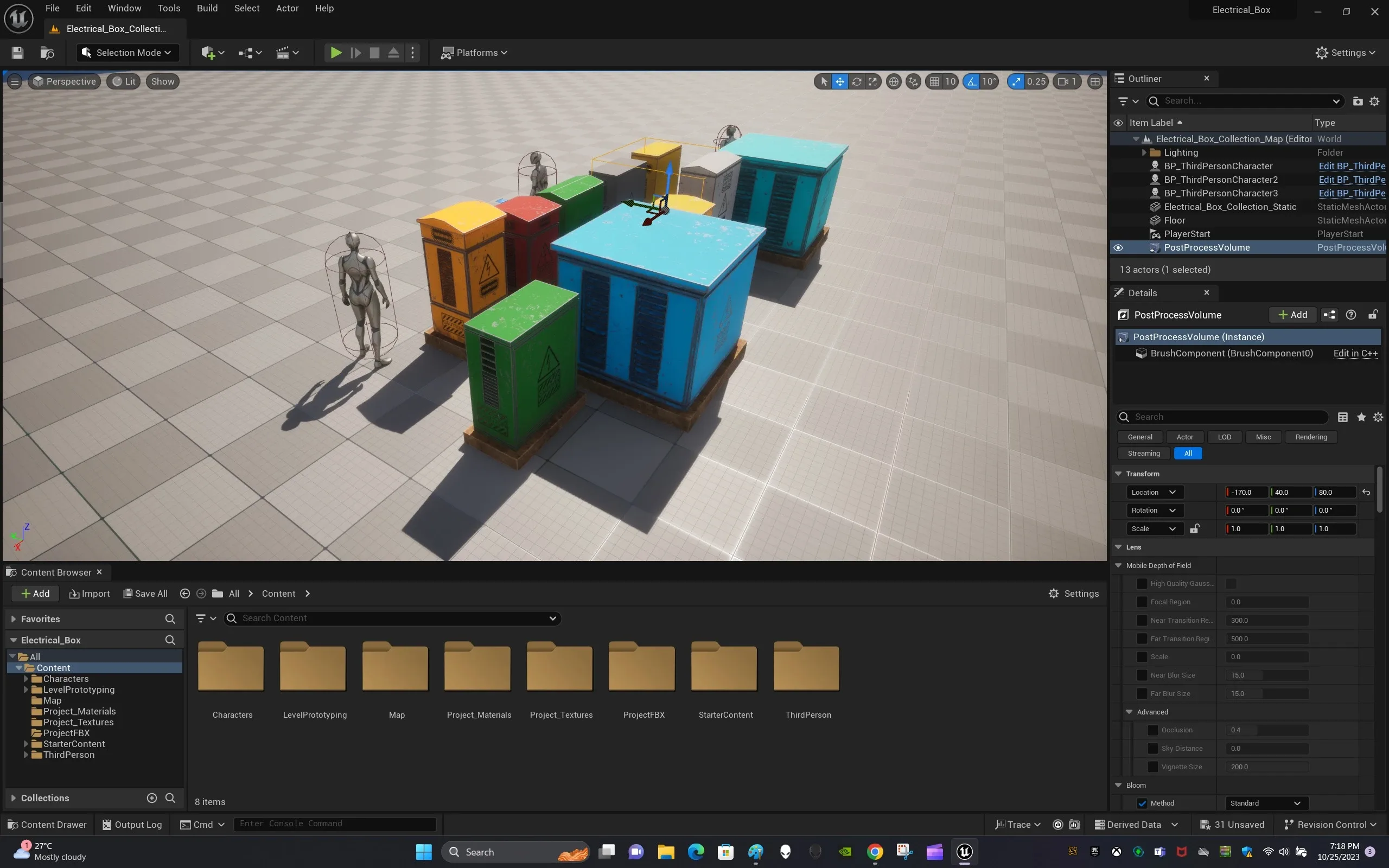Toggle surface snapping icon in viewport
Screen dimensions: 1389x868
pos(913,81)
